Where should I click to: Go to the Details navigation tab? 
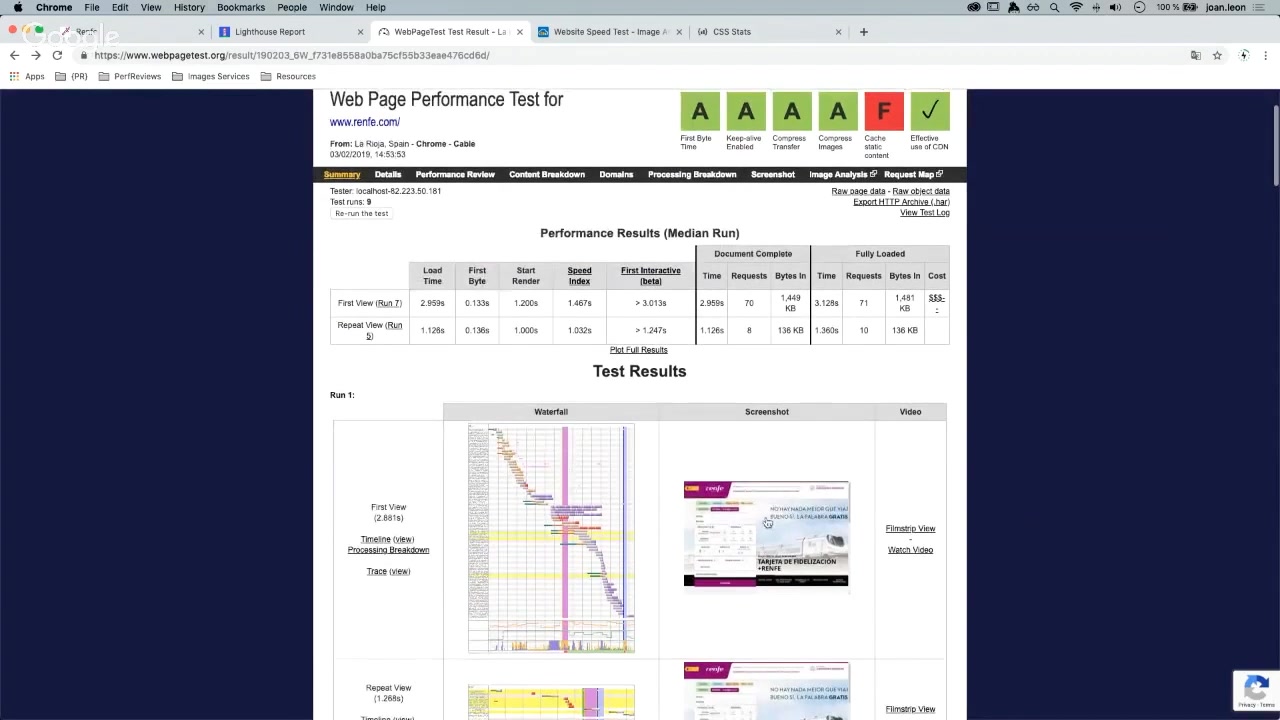pyautogui.click(x=388, y=174)
